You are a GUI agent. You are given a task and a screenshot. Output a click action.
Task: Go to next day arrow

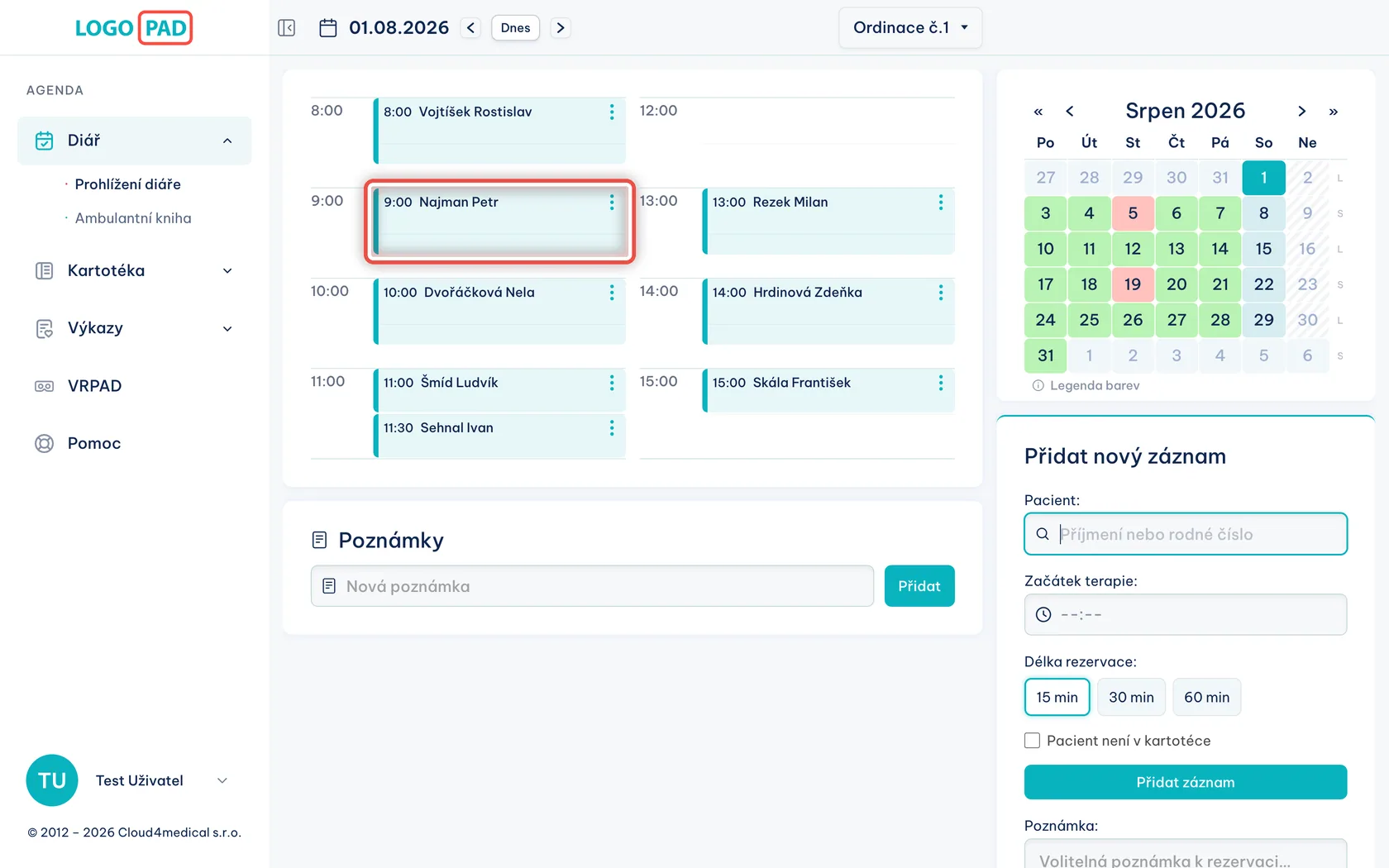pyautogui.click(x=561, y=28)
